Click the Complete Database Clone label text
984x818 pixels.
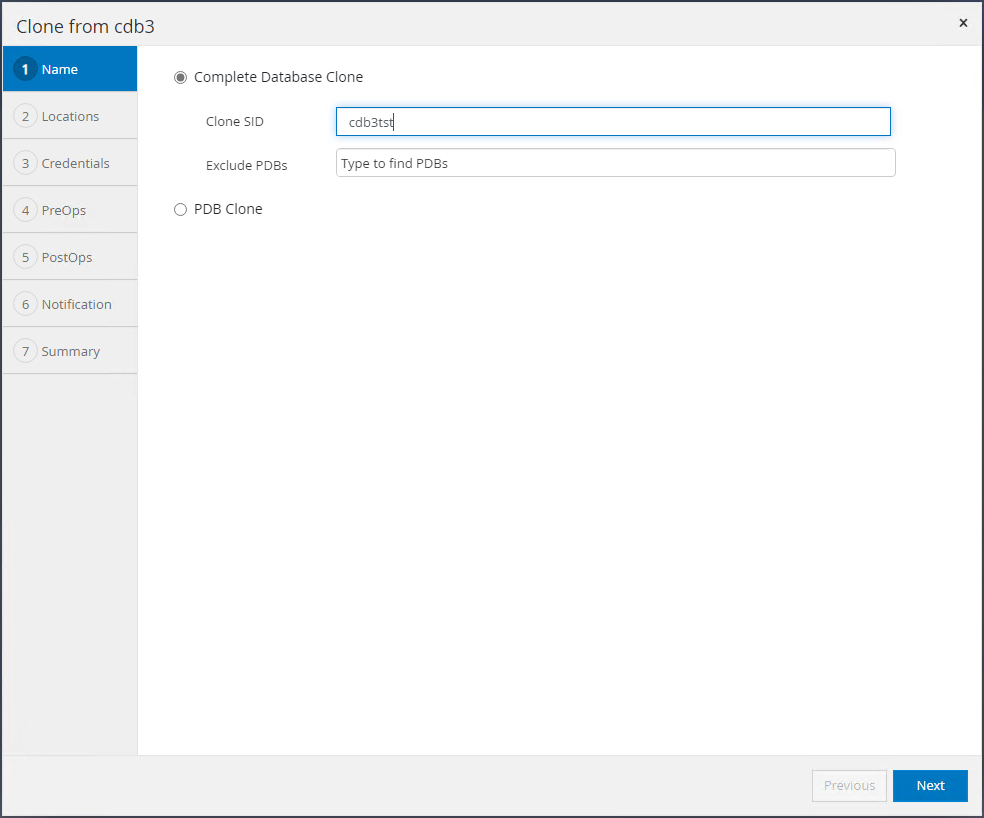pos(278,77)
